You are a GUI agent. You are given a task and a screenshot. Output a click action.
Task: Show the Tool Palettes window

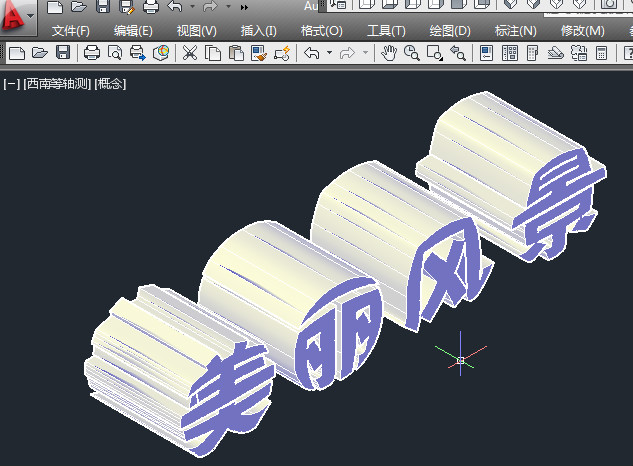pyautogui.click(x=532, y=52)
